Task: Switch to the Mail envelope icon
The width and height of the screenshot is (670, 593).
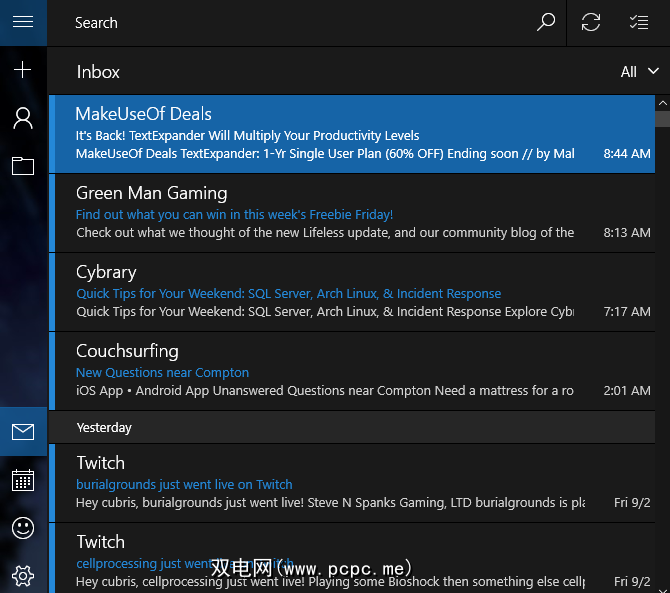Action: coord(23,432)
